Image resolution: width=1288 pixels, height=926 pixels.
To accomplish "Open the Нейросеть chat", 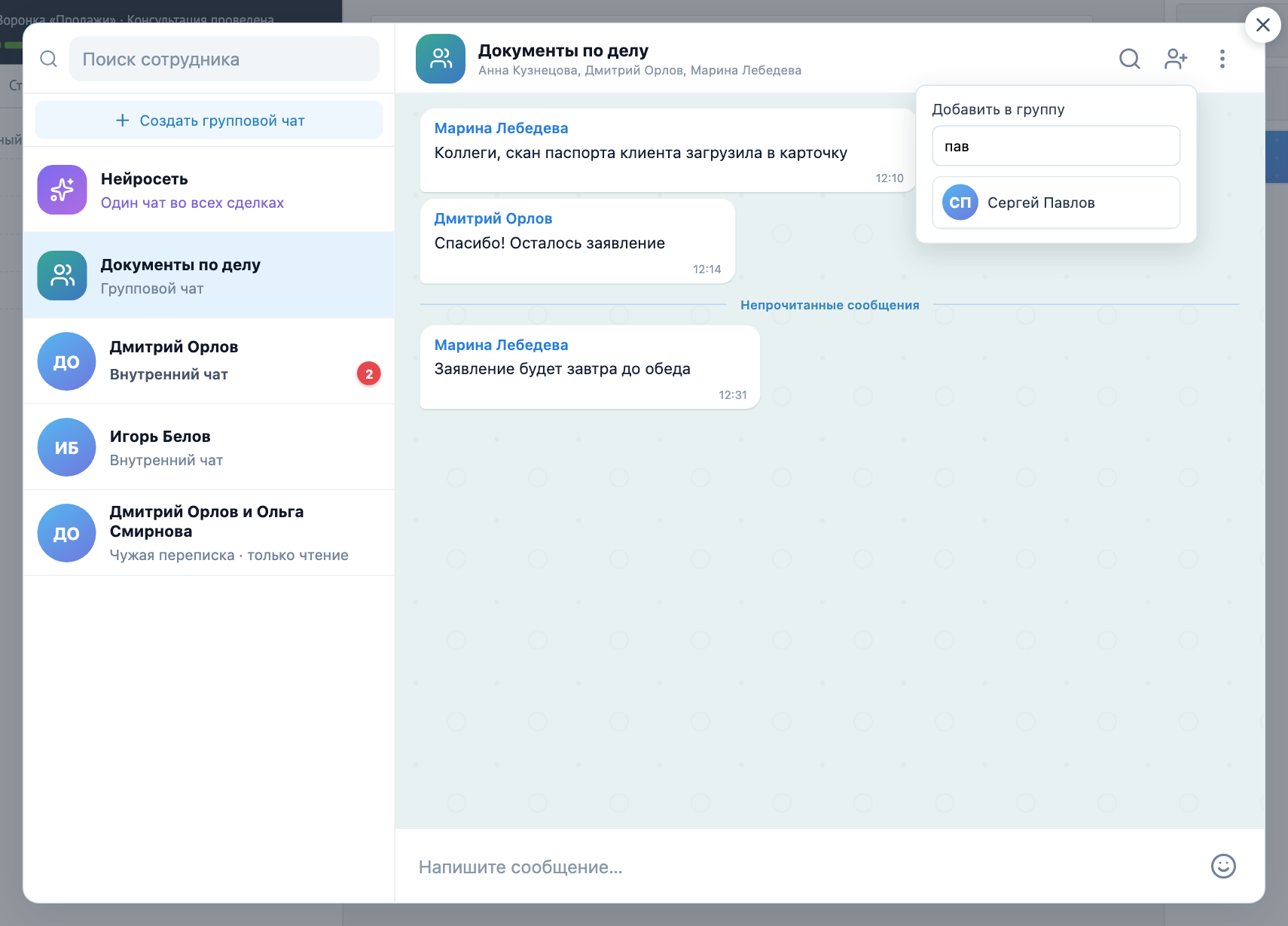I will (x=209, y=190).
